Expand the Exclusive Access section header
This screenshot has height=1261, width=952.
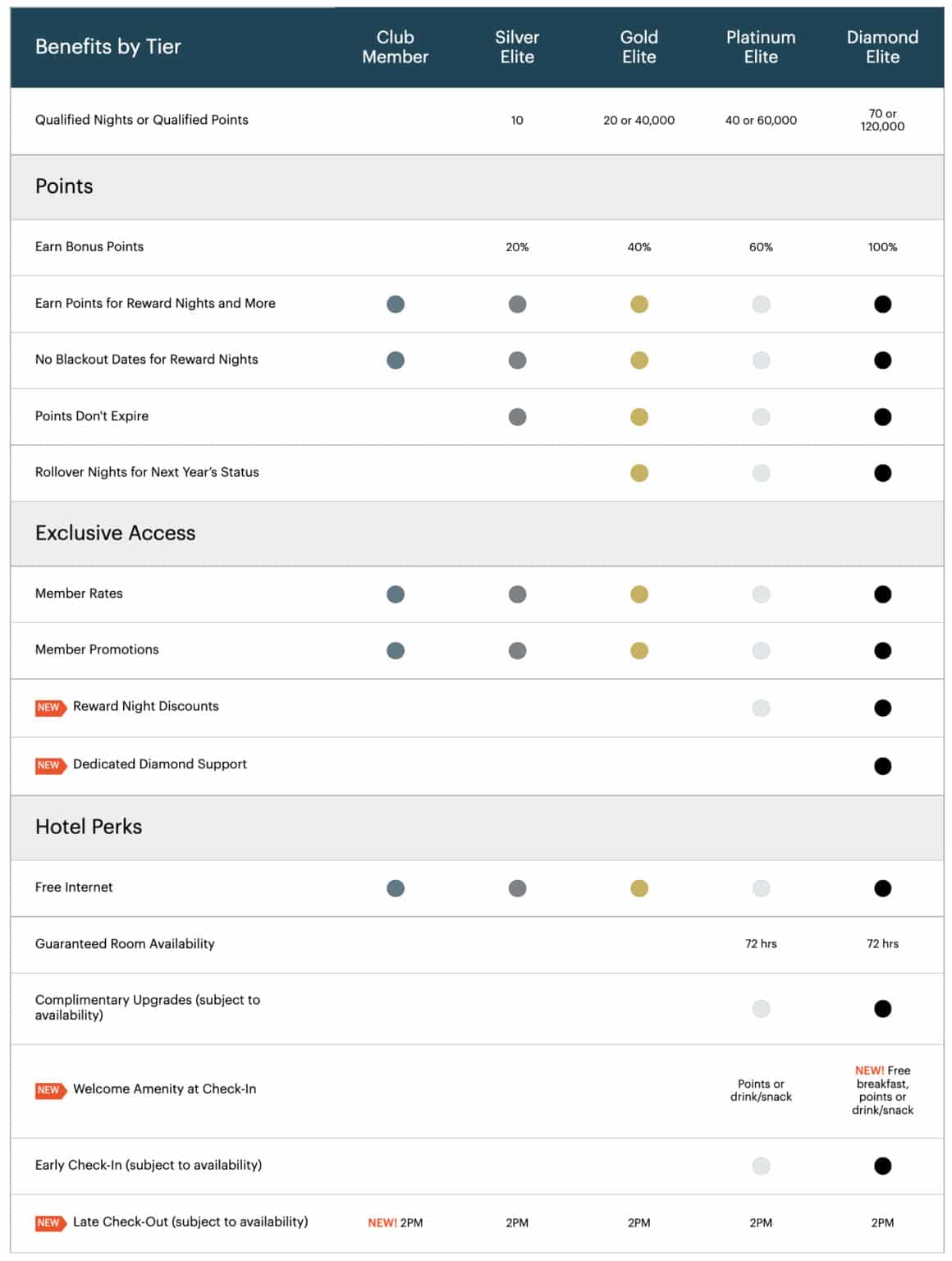[115, 533]
